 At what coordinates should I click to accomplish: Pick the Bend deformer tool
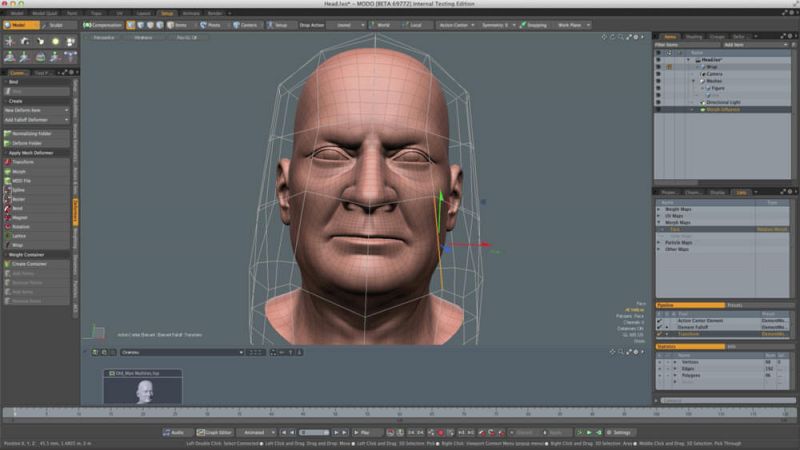pyautogui.click(x=8, y=208)
